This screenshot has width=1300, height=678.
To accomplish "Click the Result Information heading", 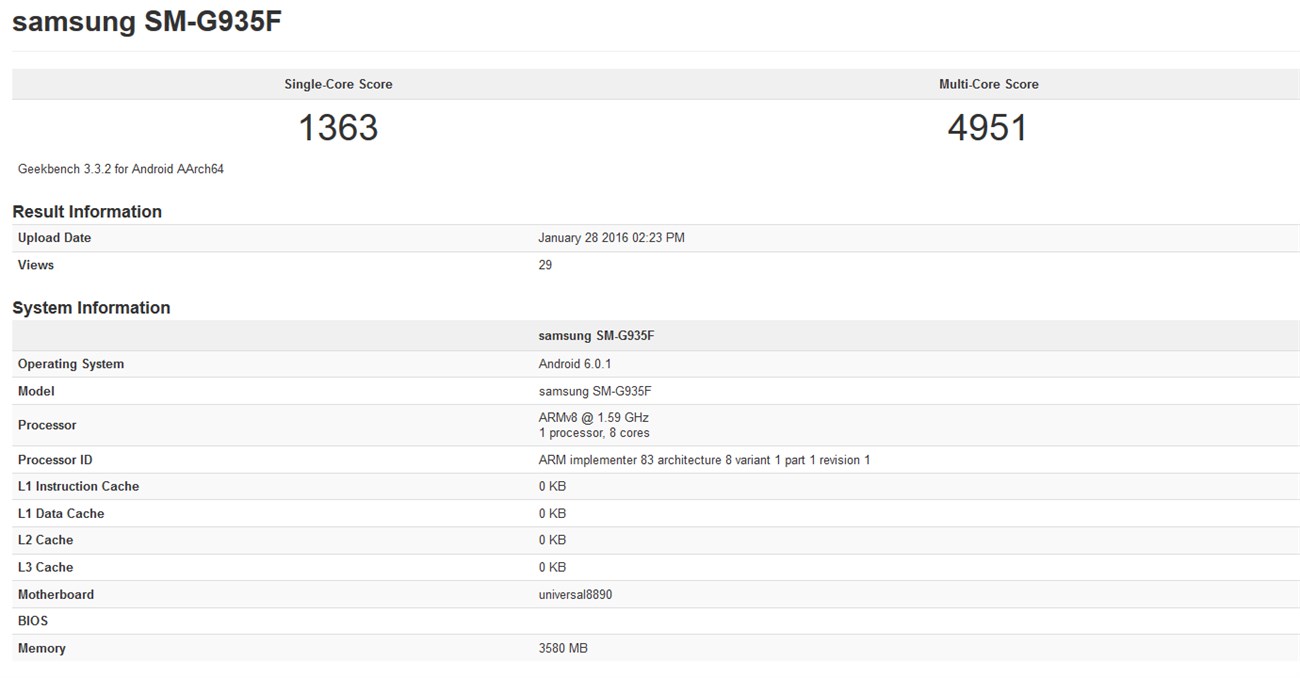I will click(87, 212).
